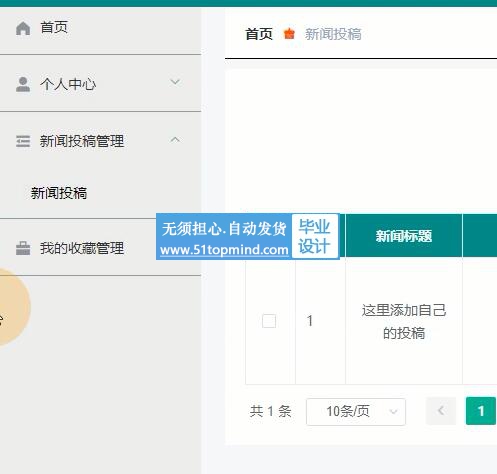Image resolution: width=497 pixels, height=474 pixels.
Task: Click the 这里添加自己的投稿 table cell
Action: coord(404,321)
